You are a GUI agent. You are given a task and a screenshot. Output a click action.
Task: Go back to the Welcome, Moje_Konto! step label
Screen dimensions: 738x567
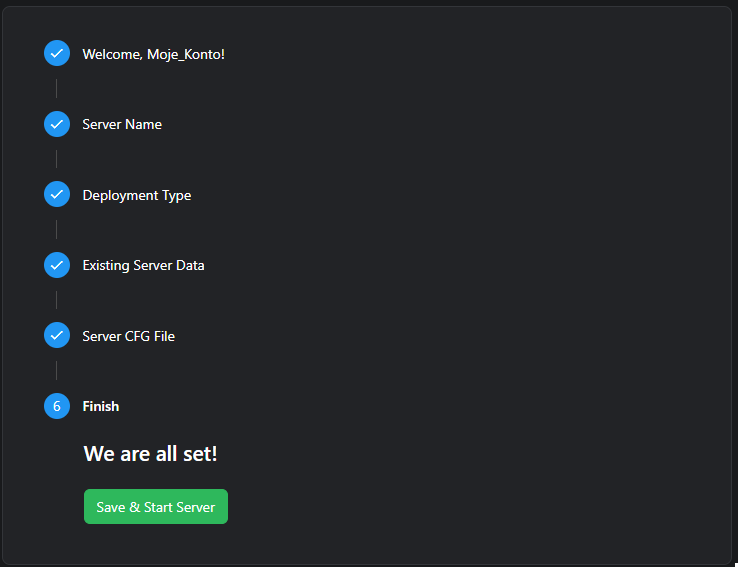(153, 54)
